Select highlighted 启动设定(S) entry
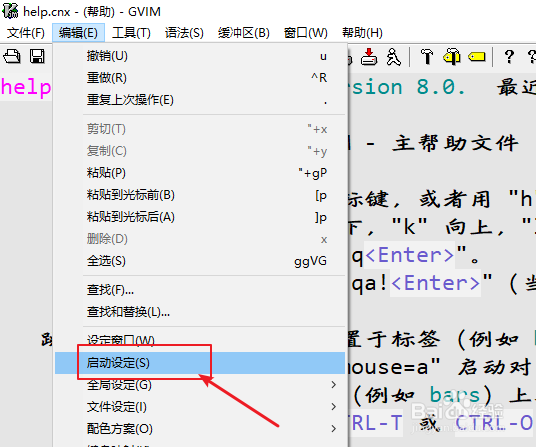The image size is (536, 447). point(200,363)
